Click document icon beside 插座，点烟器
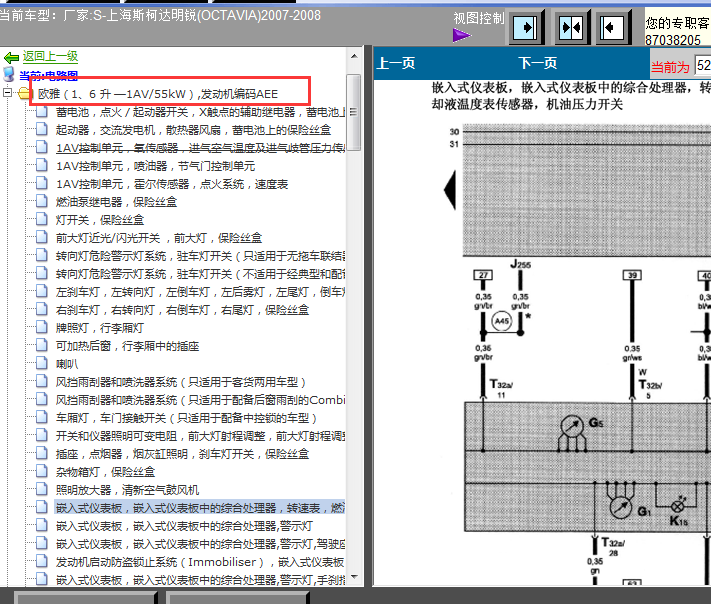This screenshot has height=604, width=711. (x=42, y=453)
